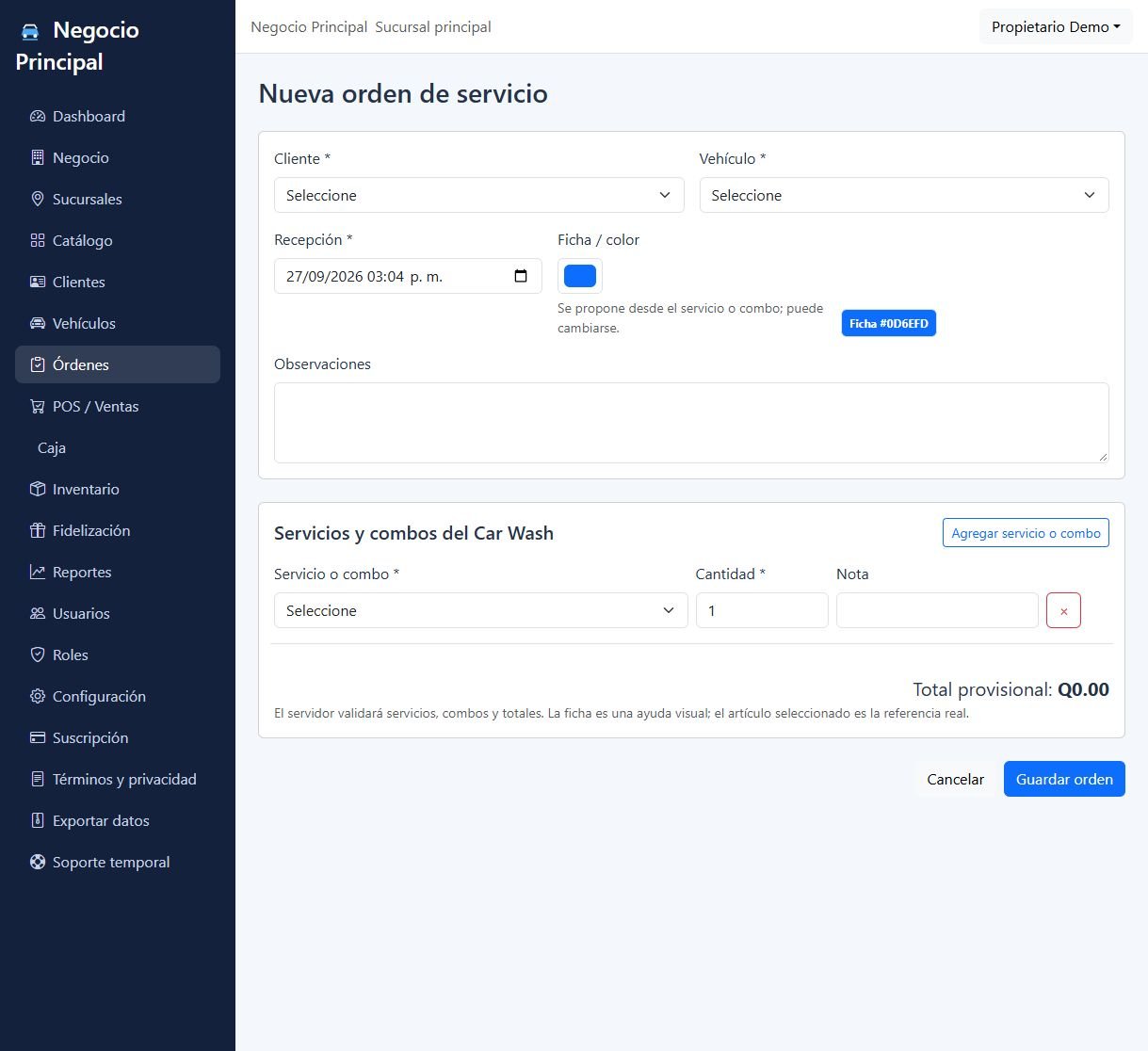
Task: Click the Términos y privacidad document icon
Action: [x=38, y=780]
